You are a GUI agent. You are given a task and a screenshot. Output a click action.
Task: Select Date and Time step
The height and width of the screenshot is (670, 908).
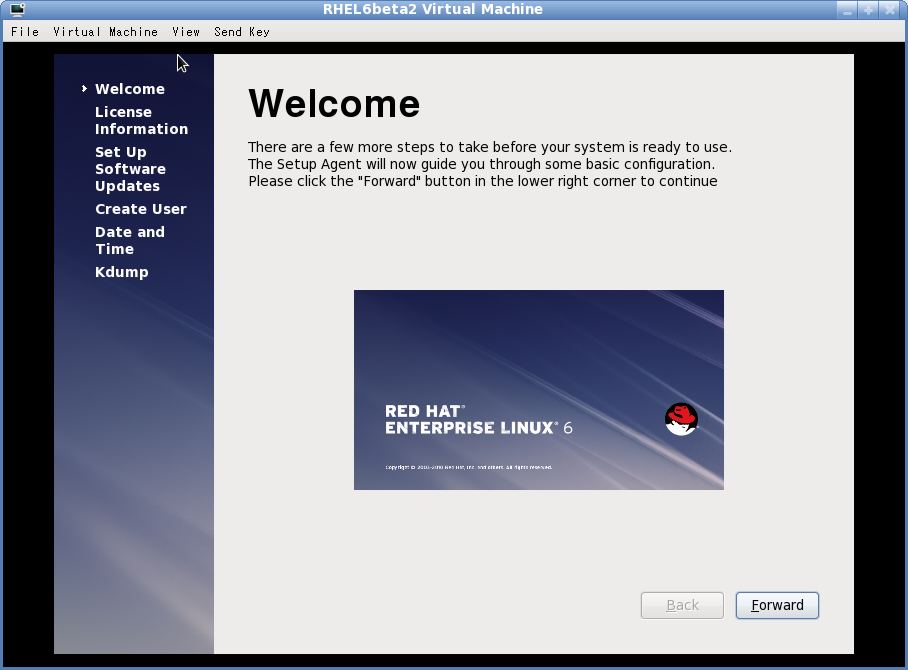point(130,240)
